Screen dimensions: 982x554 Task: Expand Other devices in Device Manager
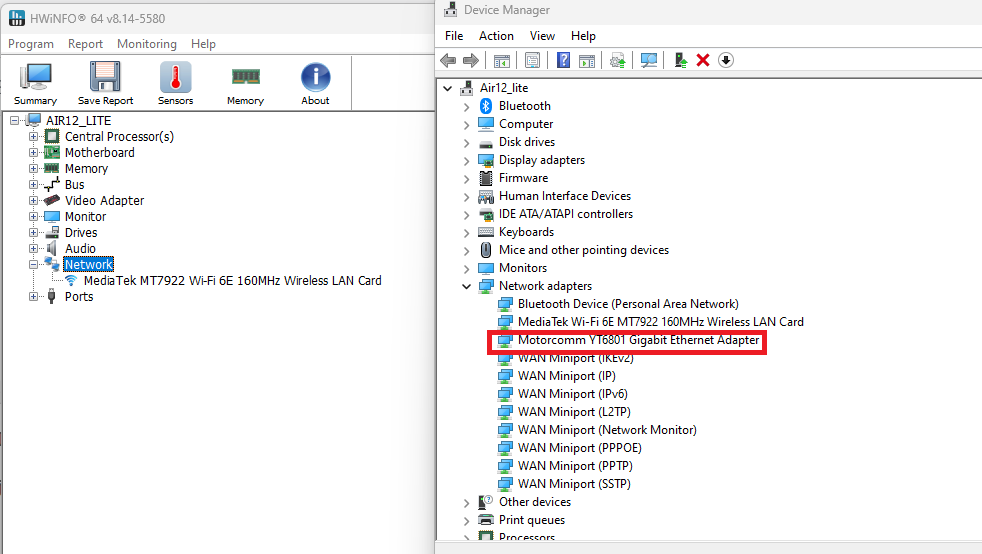466,502
